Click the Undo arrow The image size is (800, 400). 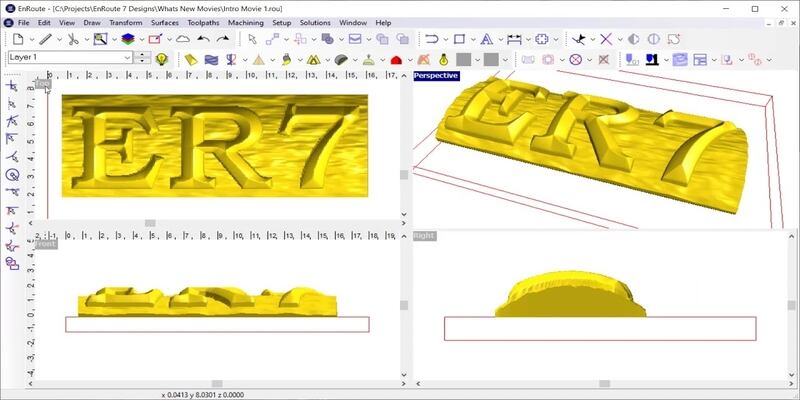tap(204, 39)
